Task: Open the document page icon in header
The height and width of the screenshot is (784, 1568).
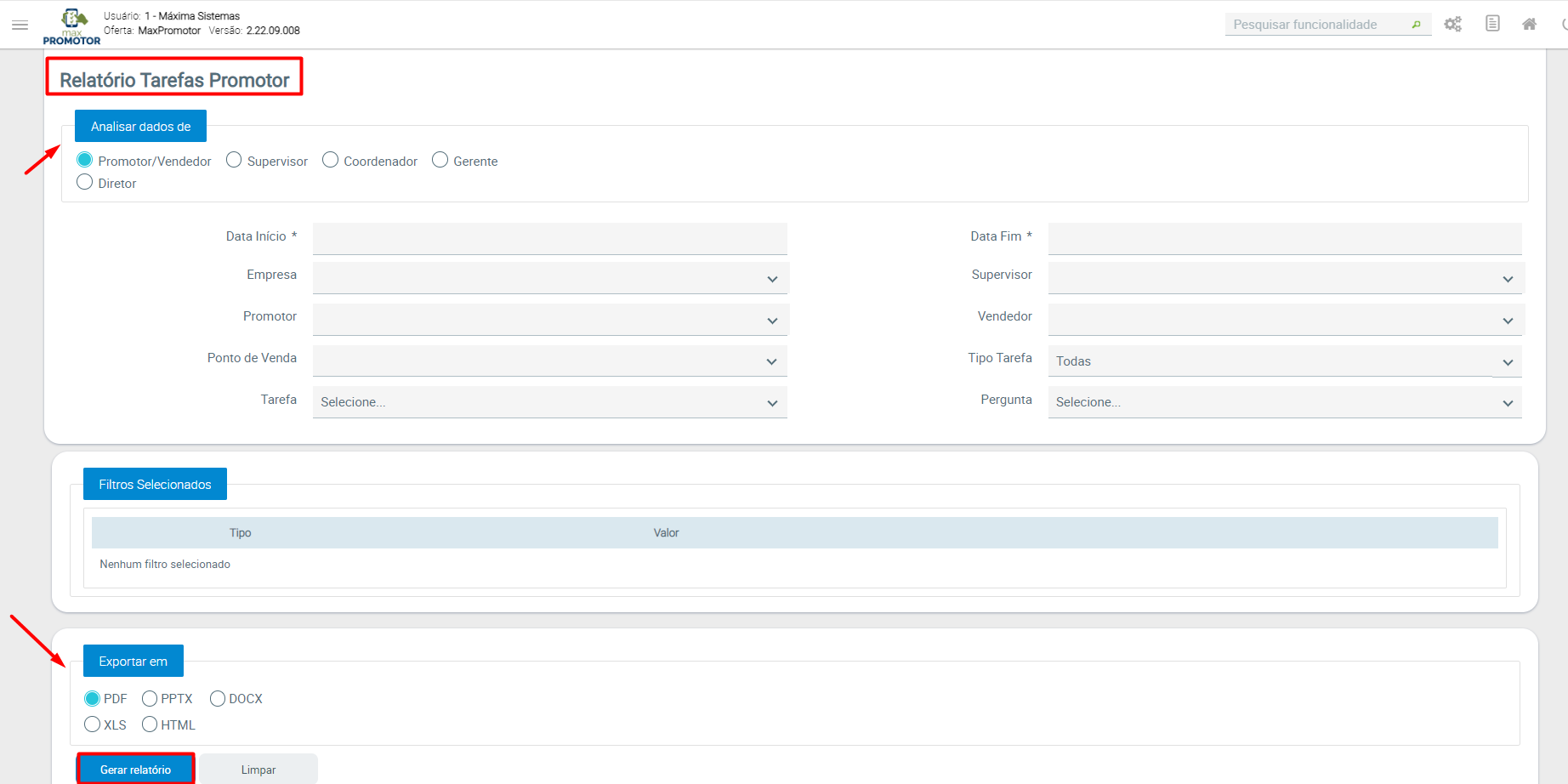Action: (x=1492, y=24)
